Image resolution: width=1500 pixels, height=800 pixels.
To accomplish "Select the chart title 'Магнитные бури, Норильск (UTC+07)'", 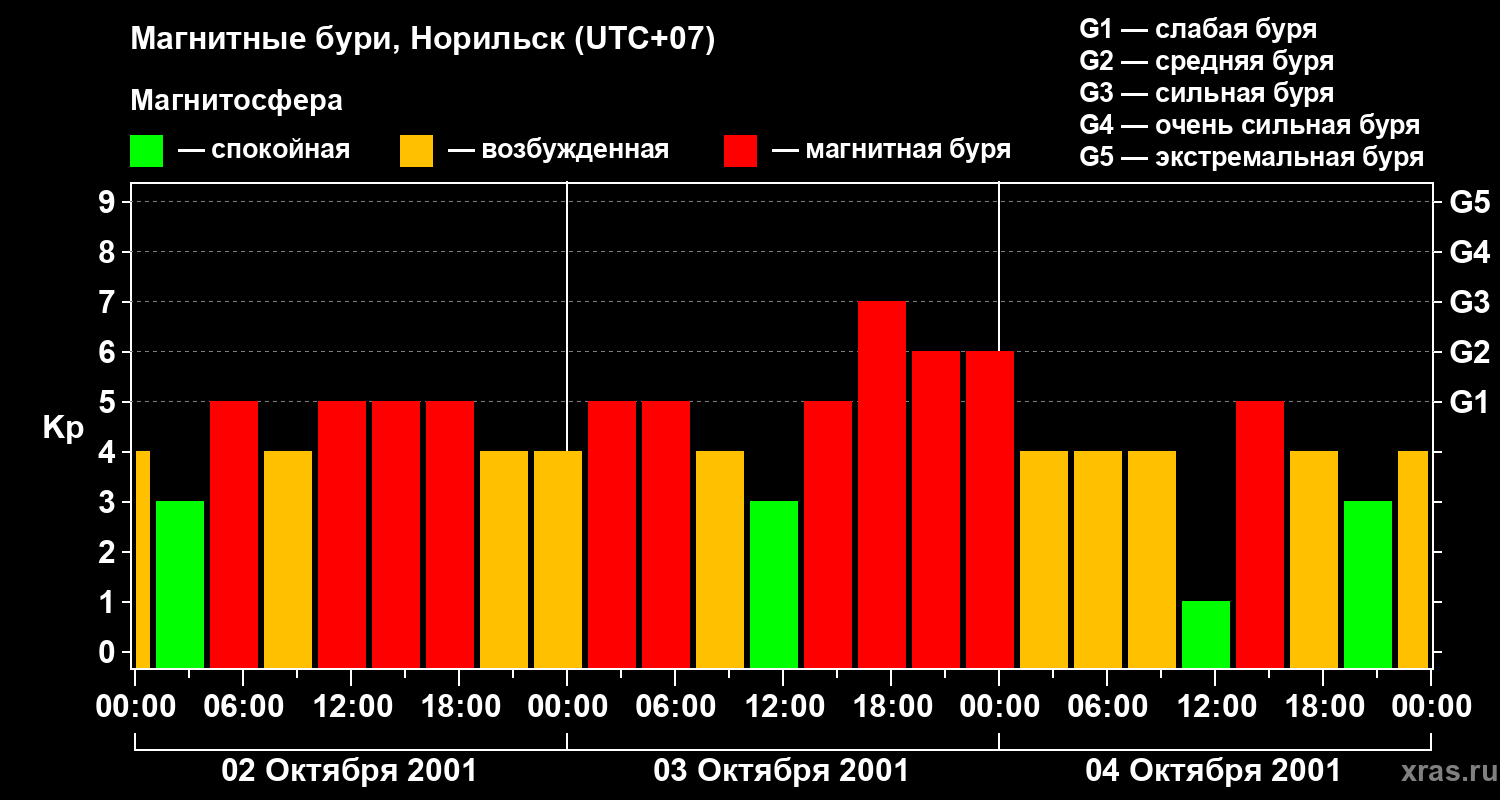I will (423, 40).
